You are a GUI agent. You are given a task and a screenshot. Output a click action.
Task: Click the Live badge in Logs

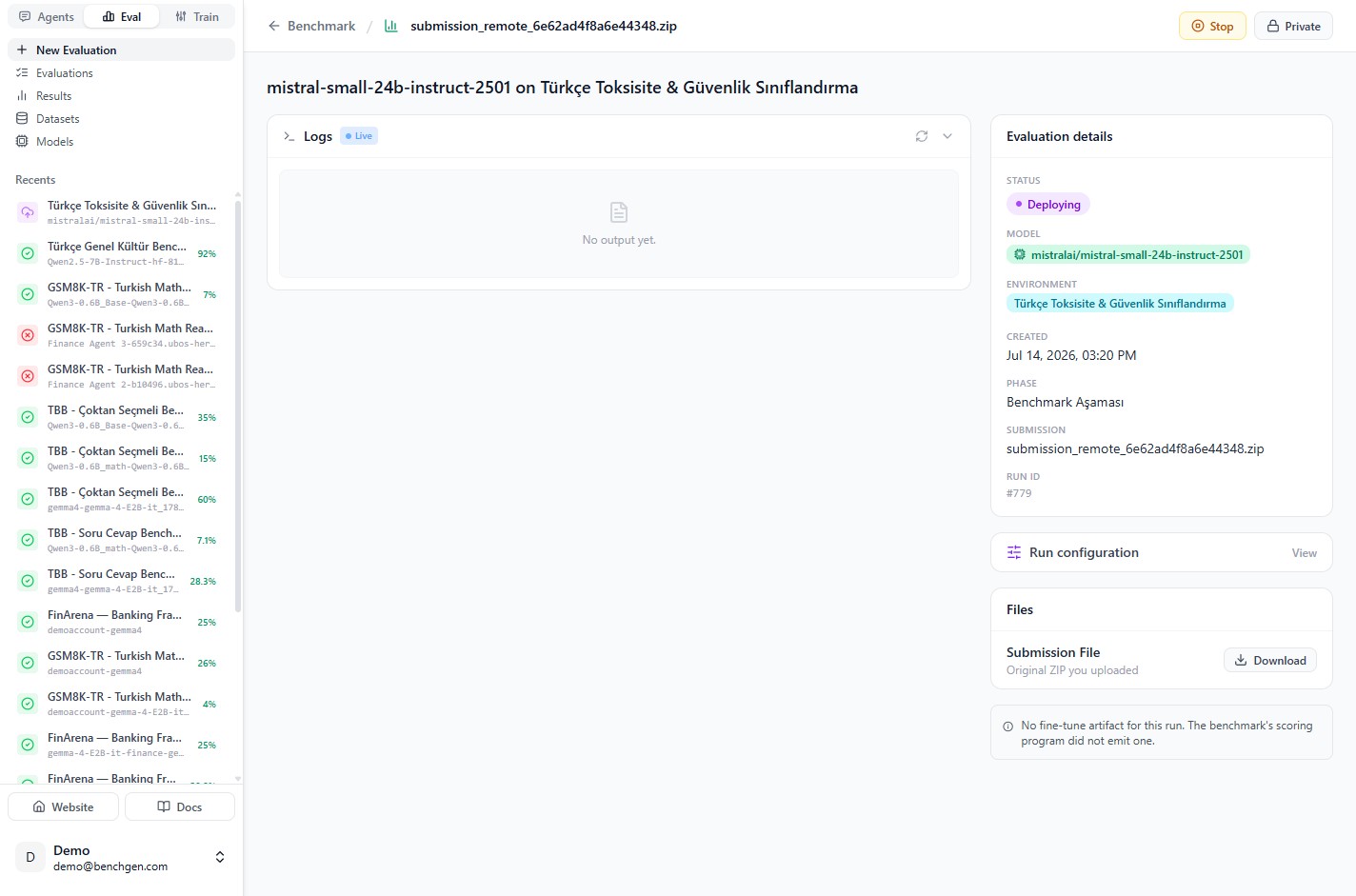pyautogui.click(x=359, y=136)
